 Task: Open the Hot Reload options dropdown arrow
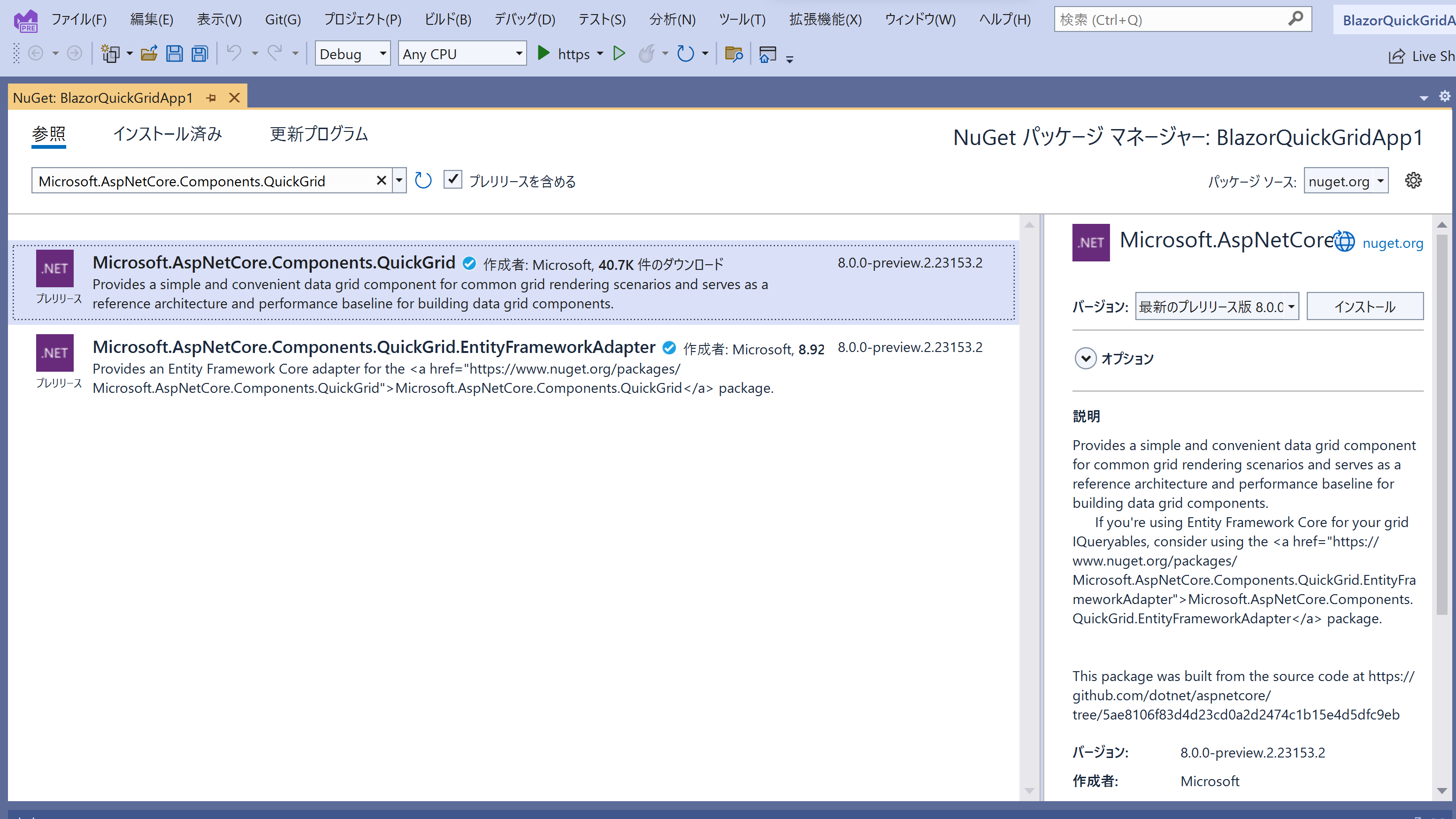pos(665,54)
